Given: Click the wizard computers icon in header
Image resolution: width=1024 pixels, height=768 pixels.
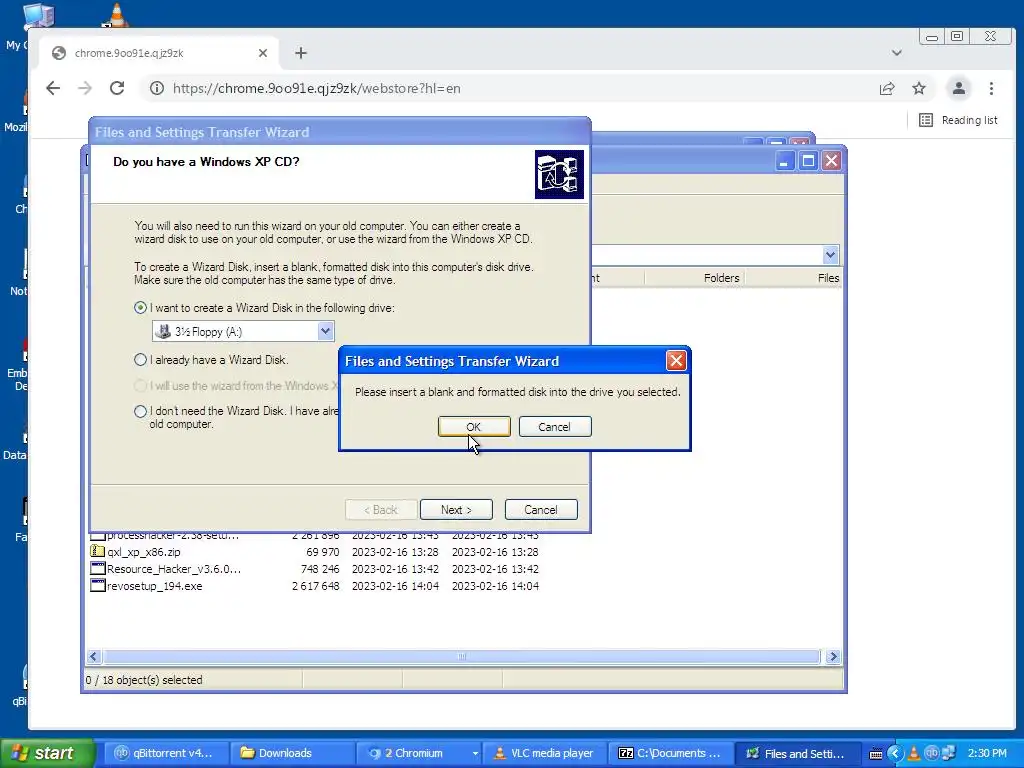Looking at the screenshot, I should (x=559, y=174).
